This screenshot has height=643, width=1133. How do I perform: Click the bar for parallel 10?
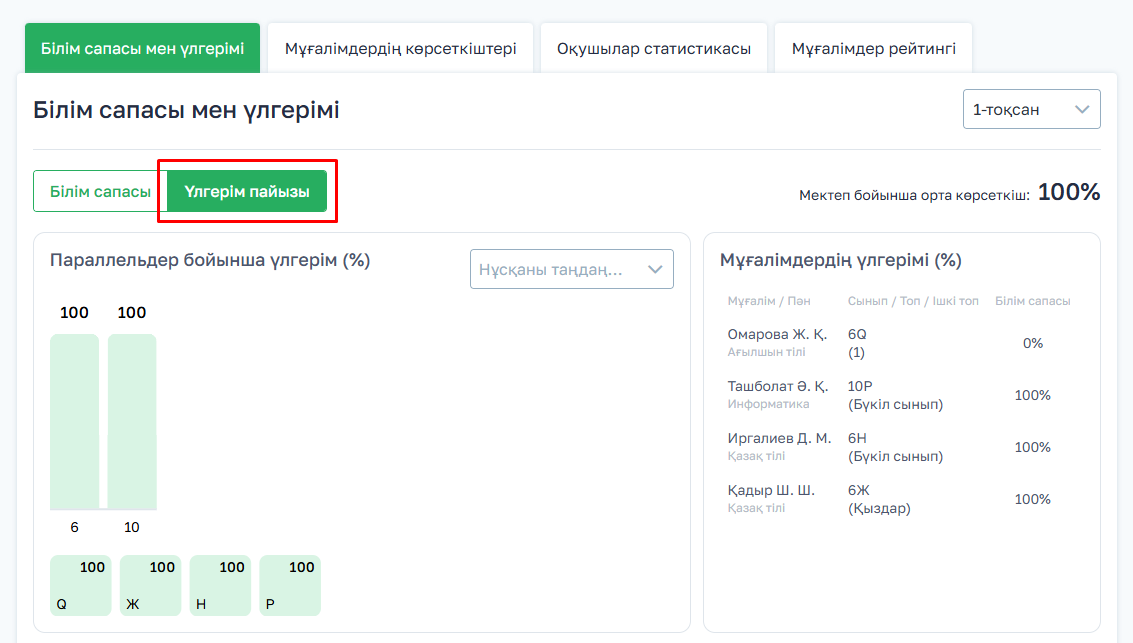coord(132,422)
